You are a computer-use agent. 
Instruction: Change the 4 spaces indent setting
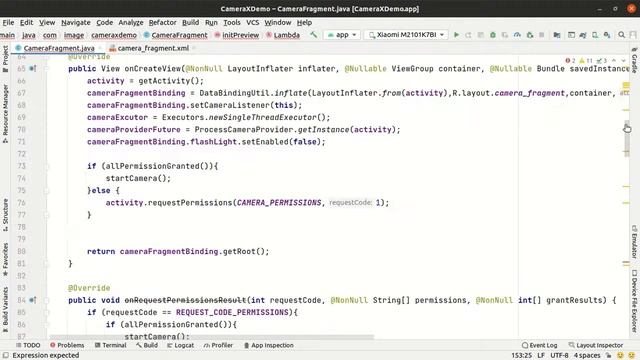[587, 355]
